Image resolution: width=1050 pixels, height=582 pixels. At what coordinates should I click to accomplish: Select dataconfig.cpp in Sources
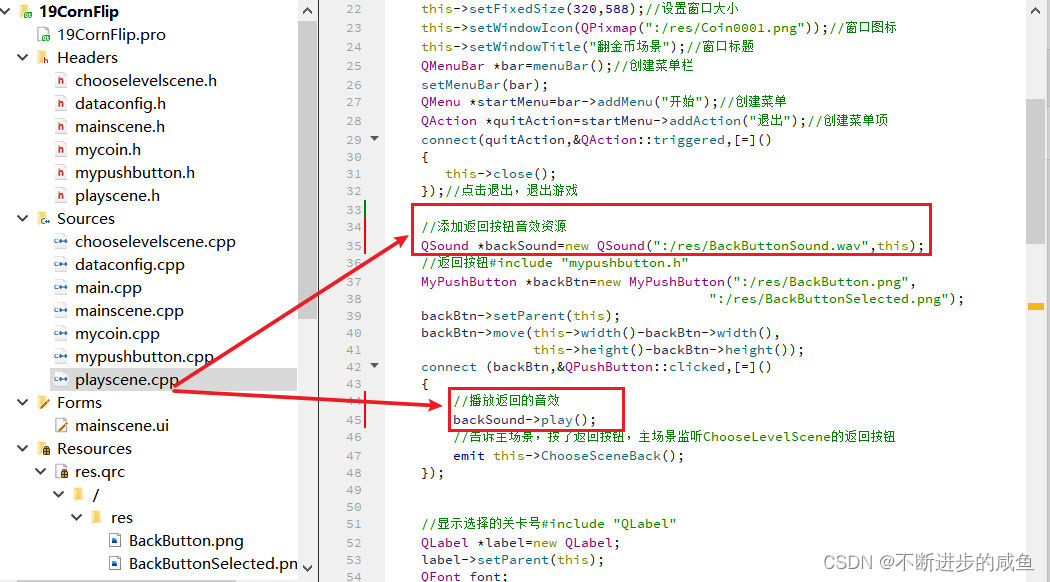click(x=130, y=265)
